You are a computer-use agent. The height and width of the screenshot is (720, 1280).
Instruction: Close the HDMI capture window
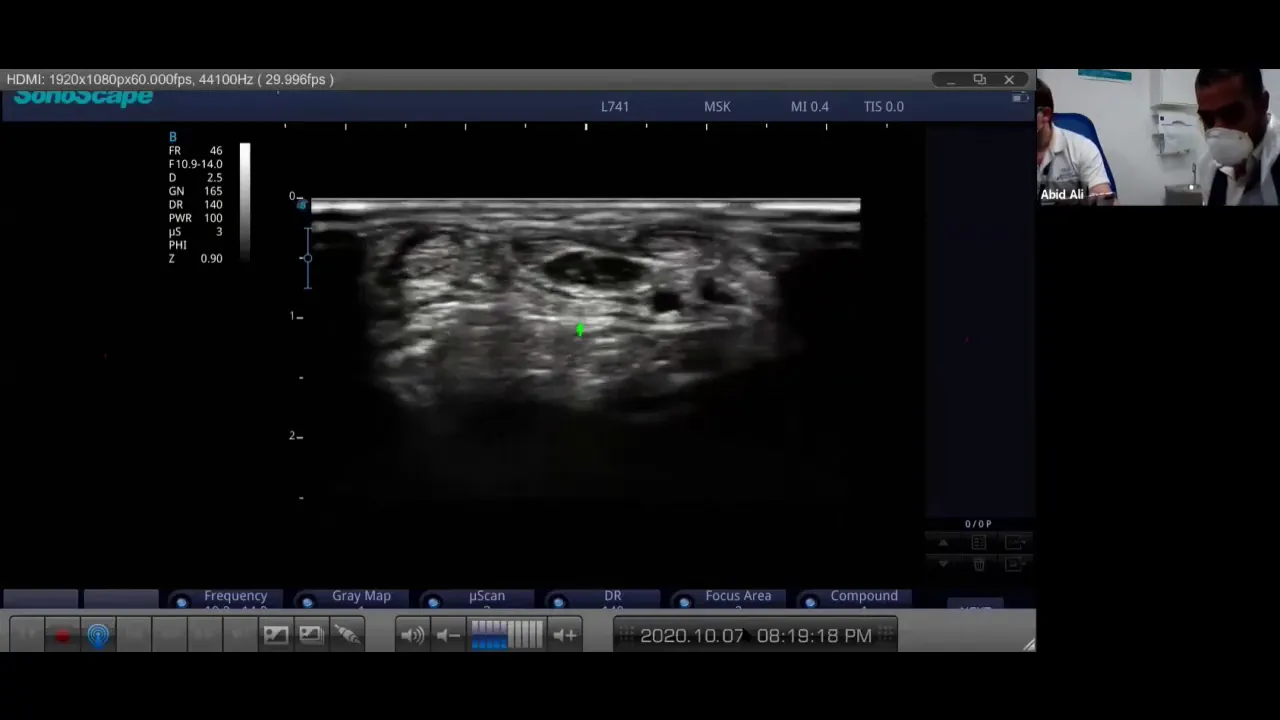pyautogui.click(x=1009, y=79)
